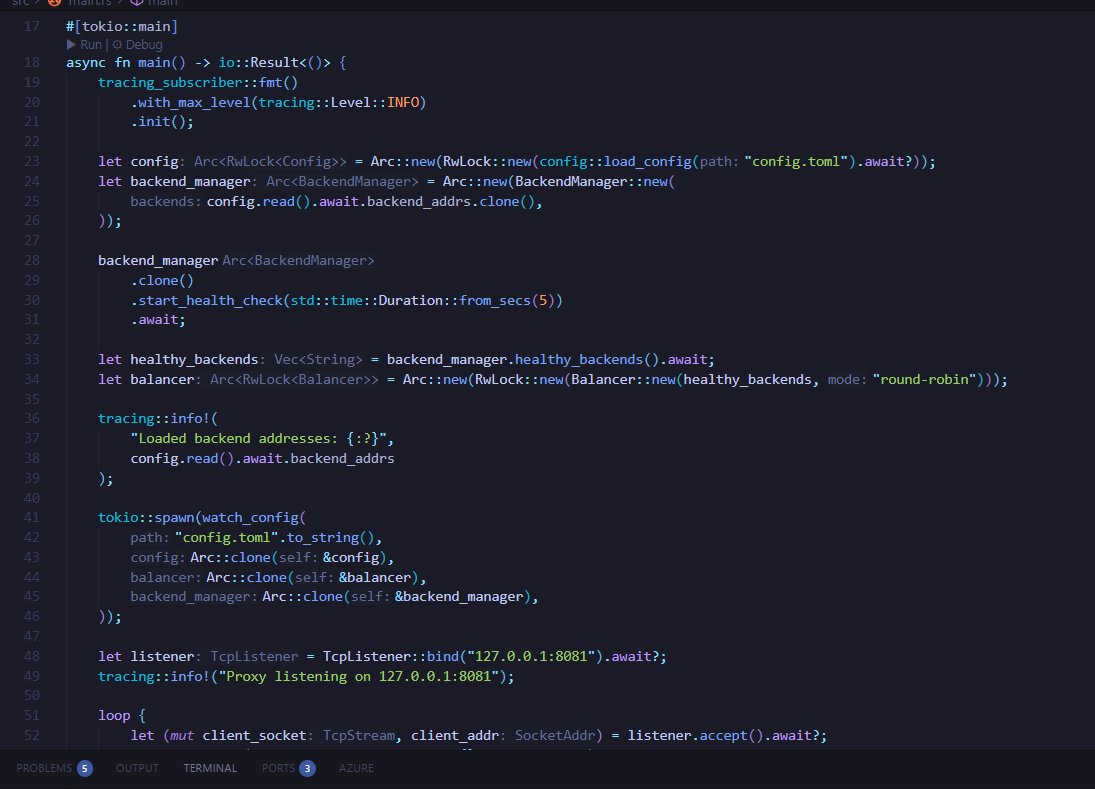1095x789 pixels.
Task: Click the BackendManager::new call
Action: [591, 182]
